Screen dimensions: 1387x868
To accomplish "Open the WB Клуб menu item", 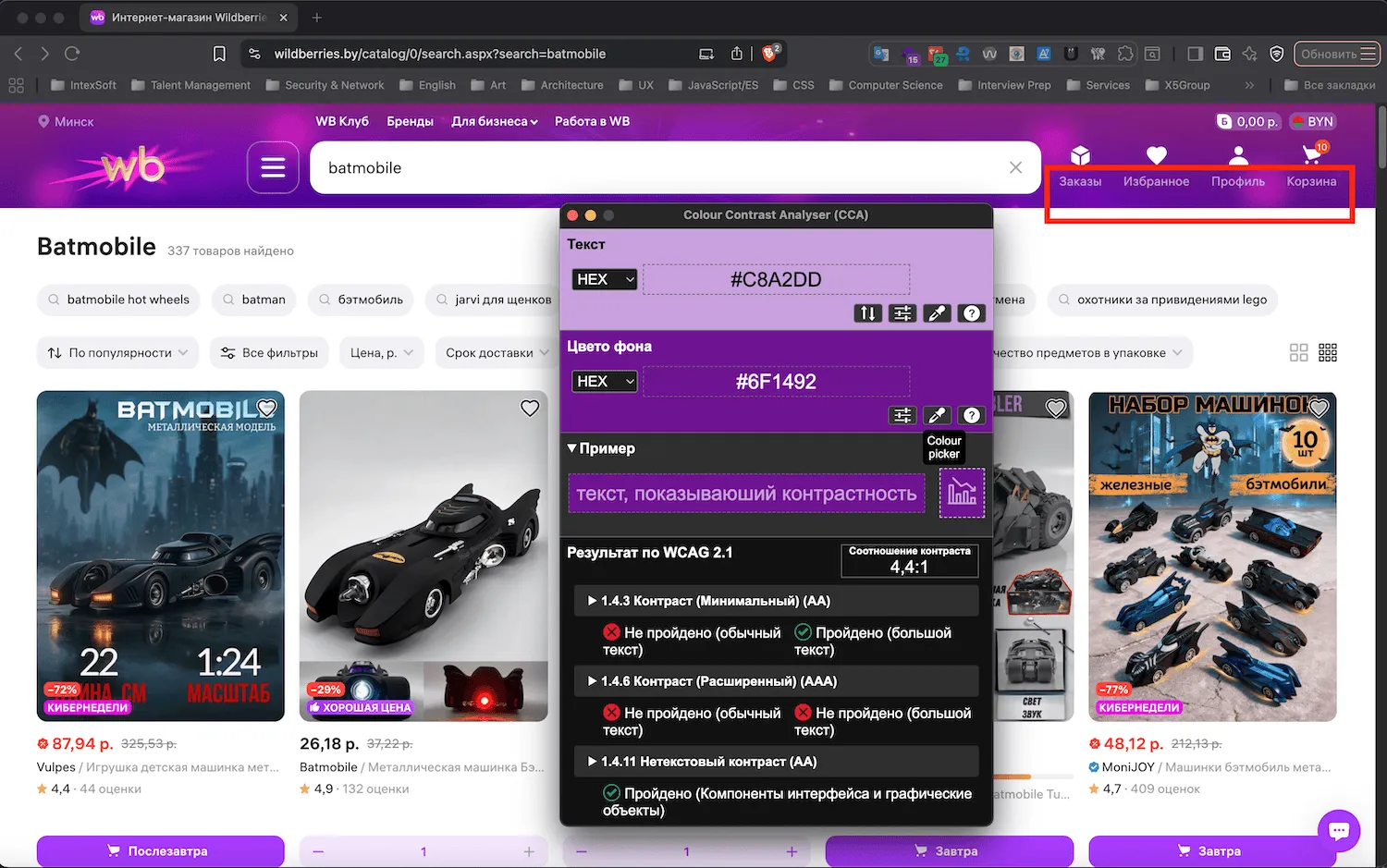I will 341,121.
